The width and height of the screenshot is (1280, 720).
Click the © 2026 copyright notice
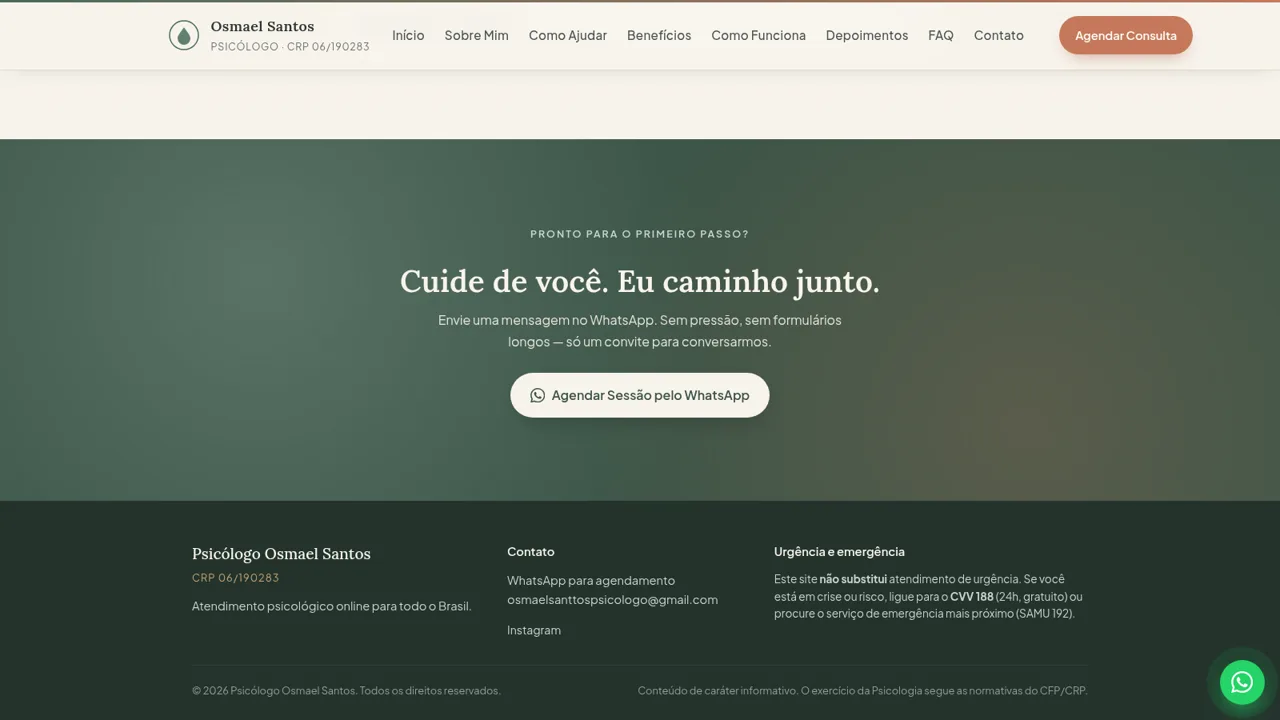[346, 691]
